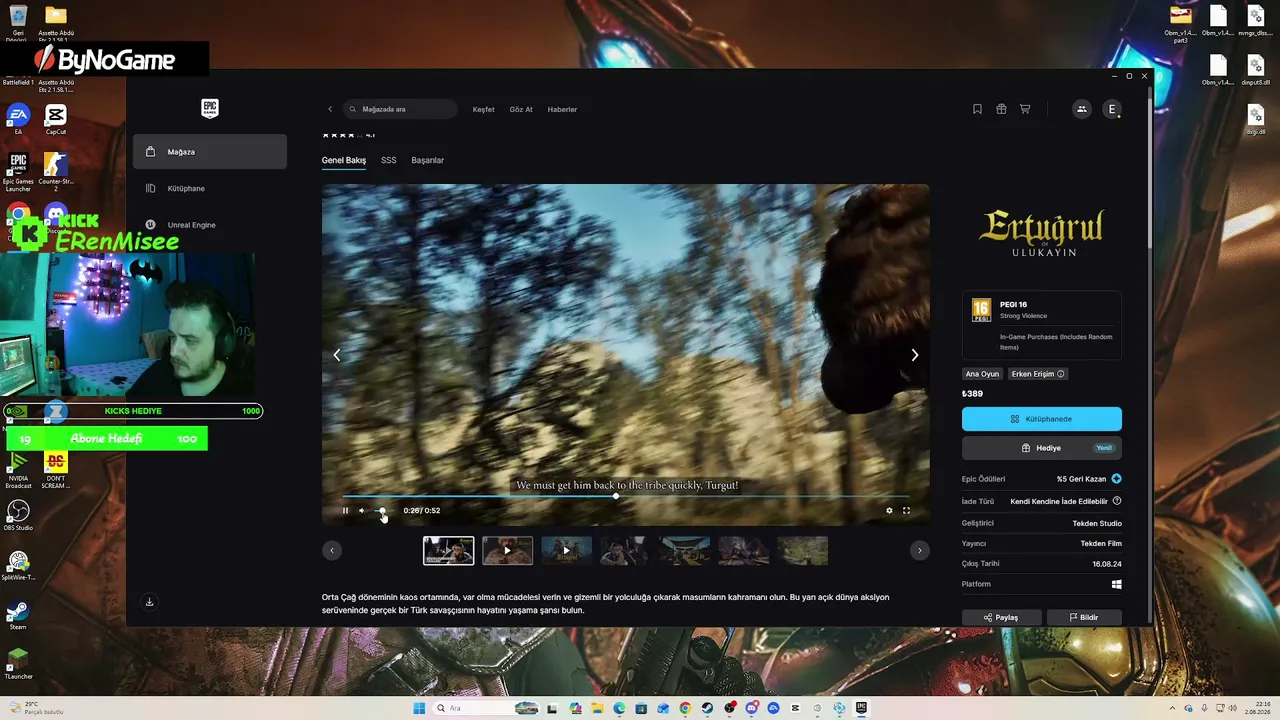Switch to the SSS tab
The image size is (1280, 720).
(389, 160)
